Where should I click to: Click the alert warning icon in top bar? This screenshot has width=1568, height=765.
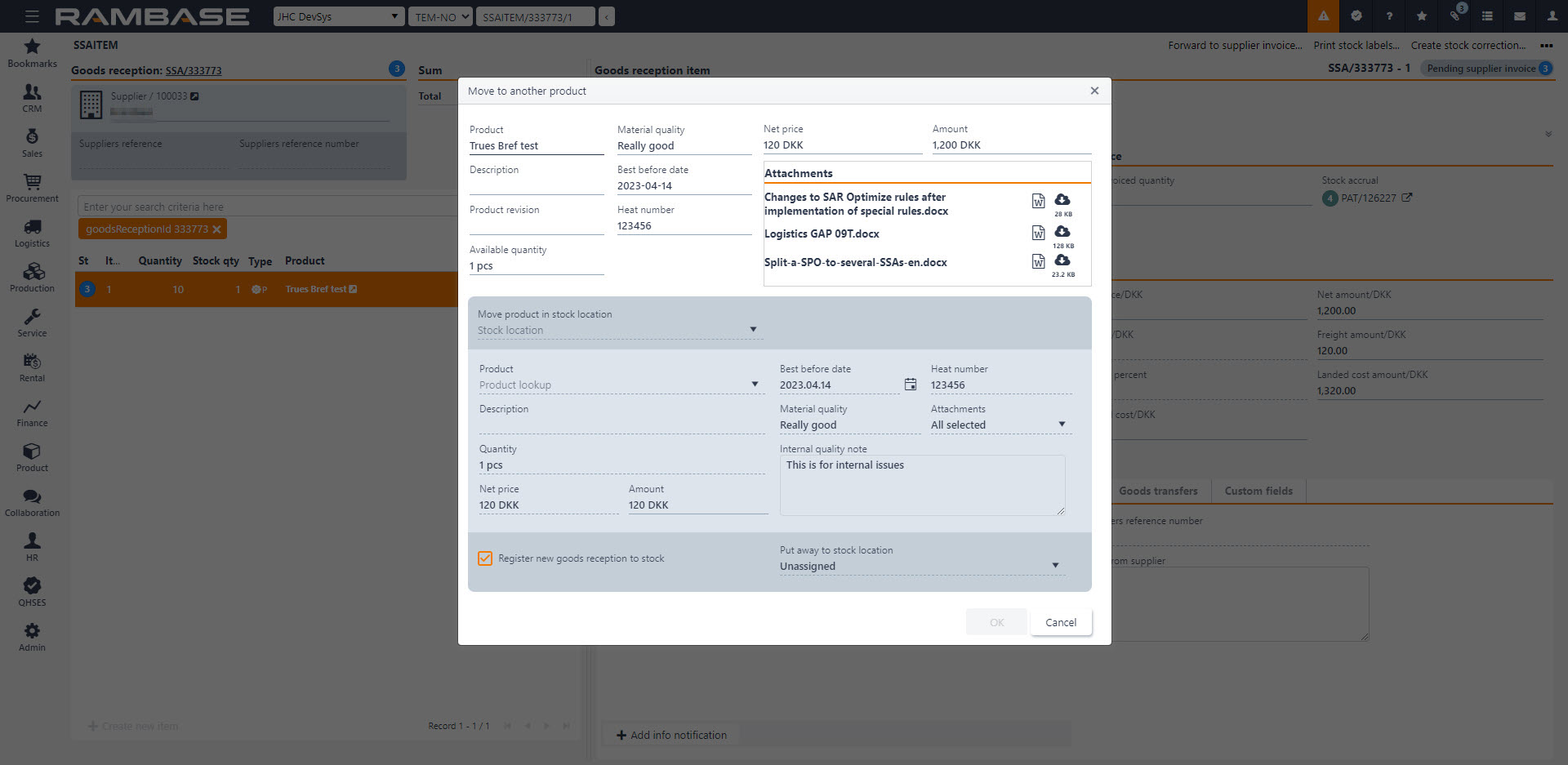1323,16
